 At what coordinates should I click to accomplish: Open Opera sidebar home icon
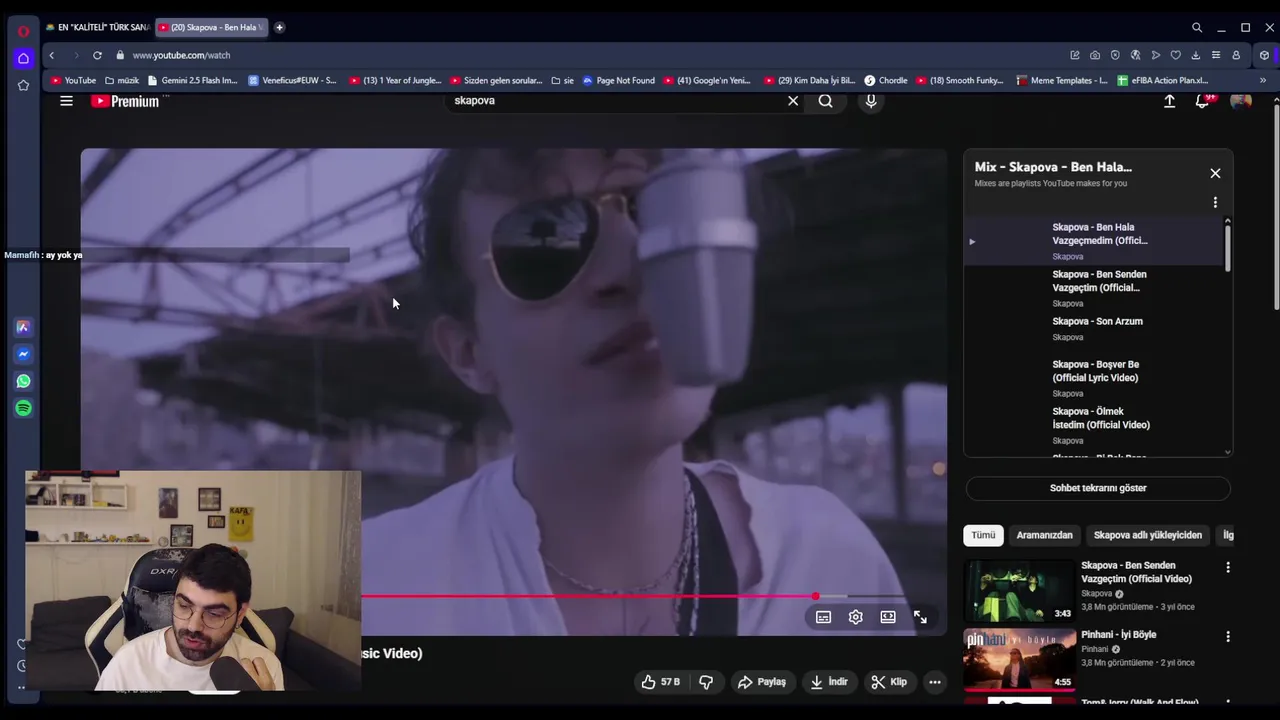pos(23,58)
